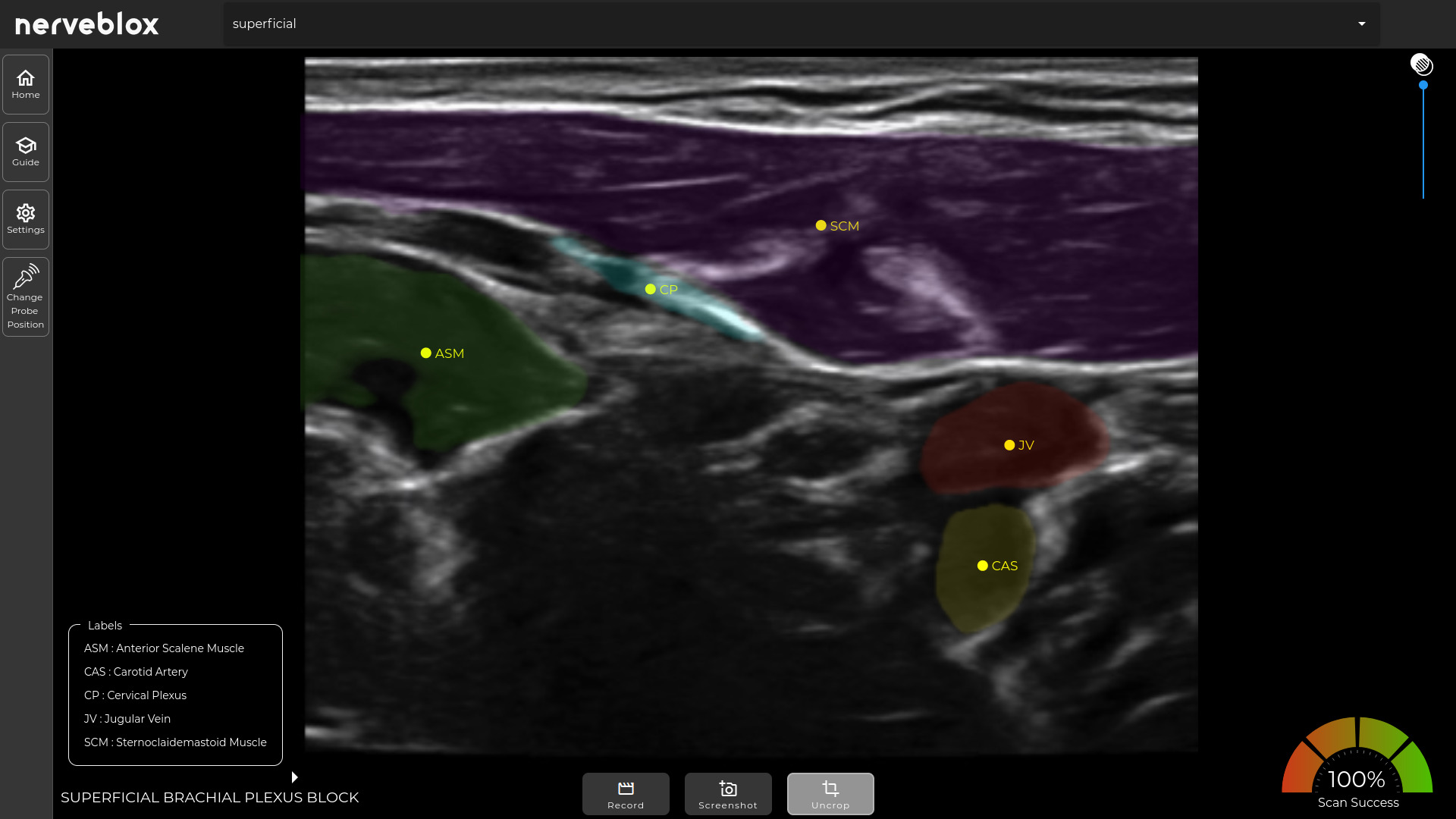Select the CAS carotid artery marker
Viewport: 1456px width, 819px height.
(983, 566)
